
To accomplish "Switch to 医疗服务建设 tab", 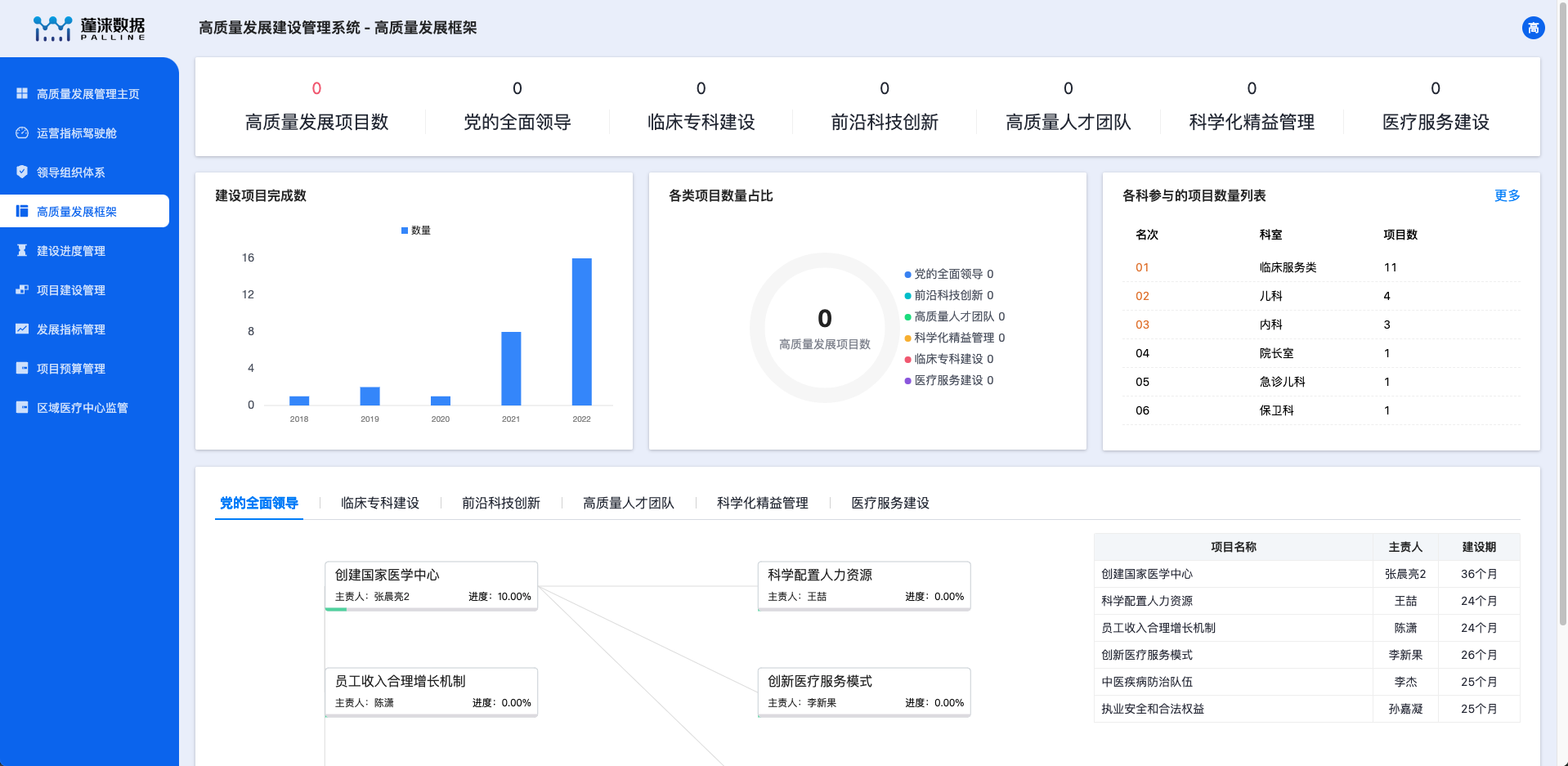I will (890, 503).
